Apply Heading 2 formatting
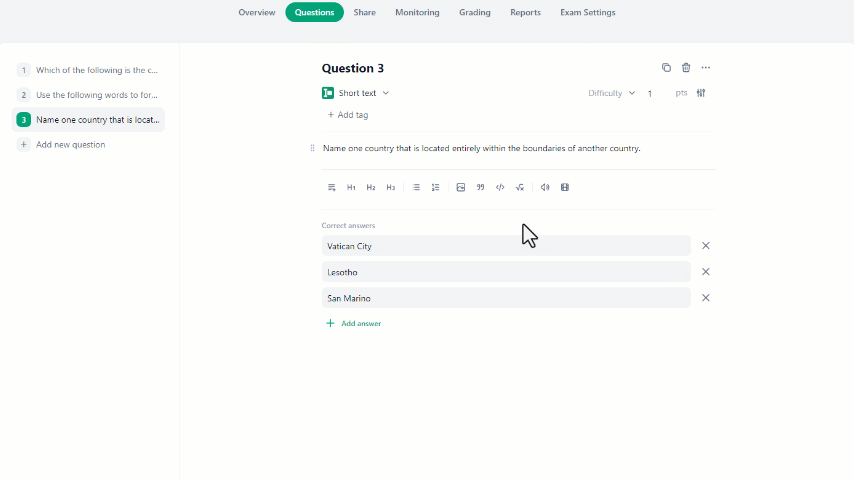Image resolution: width=854 pixels, height=480 pixels. (x=371, y=187)
